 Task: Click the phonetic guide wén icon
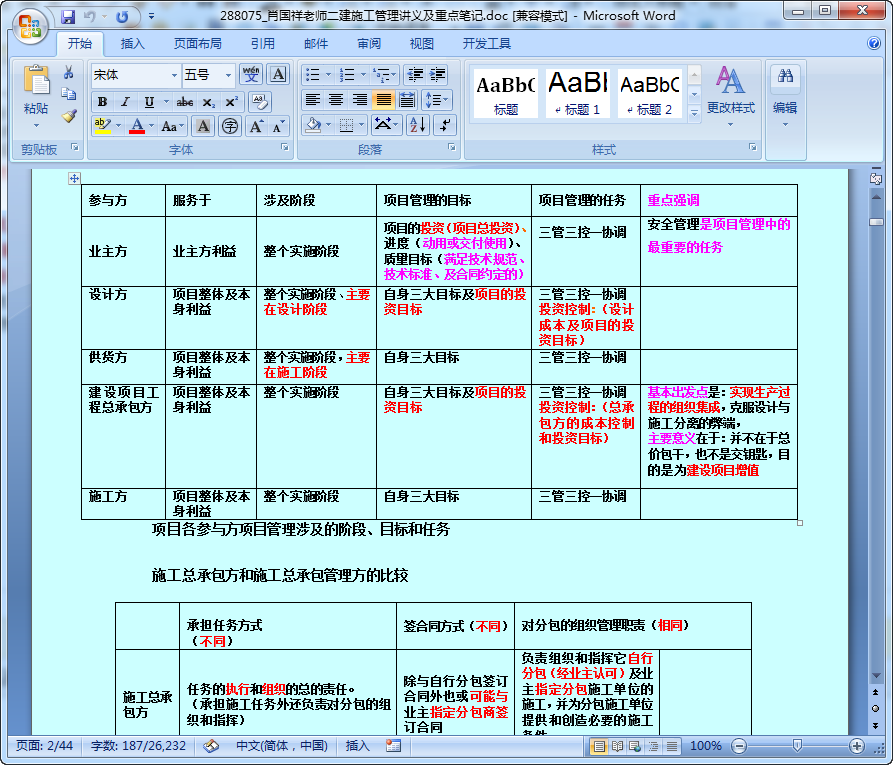coord(251,75)
